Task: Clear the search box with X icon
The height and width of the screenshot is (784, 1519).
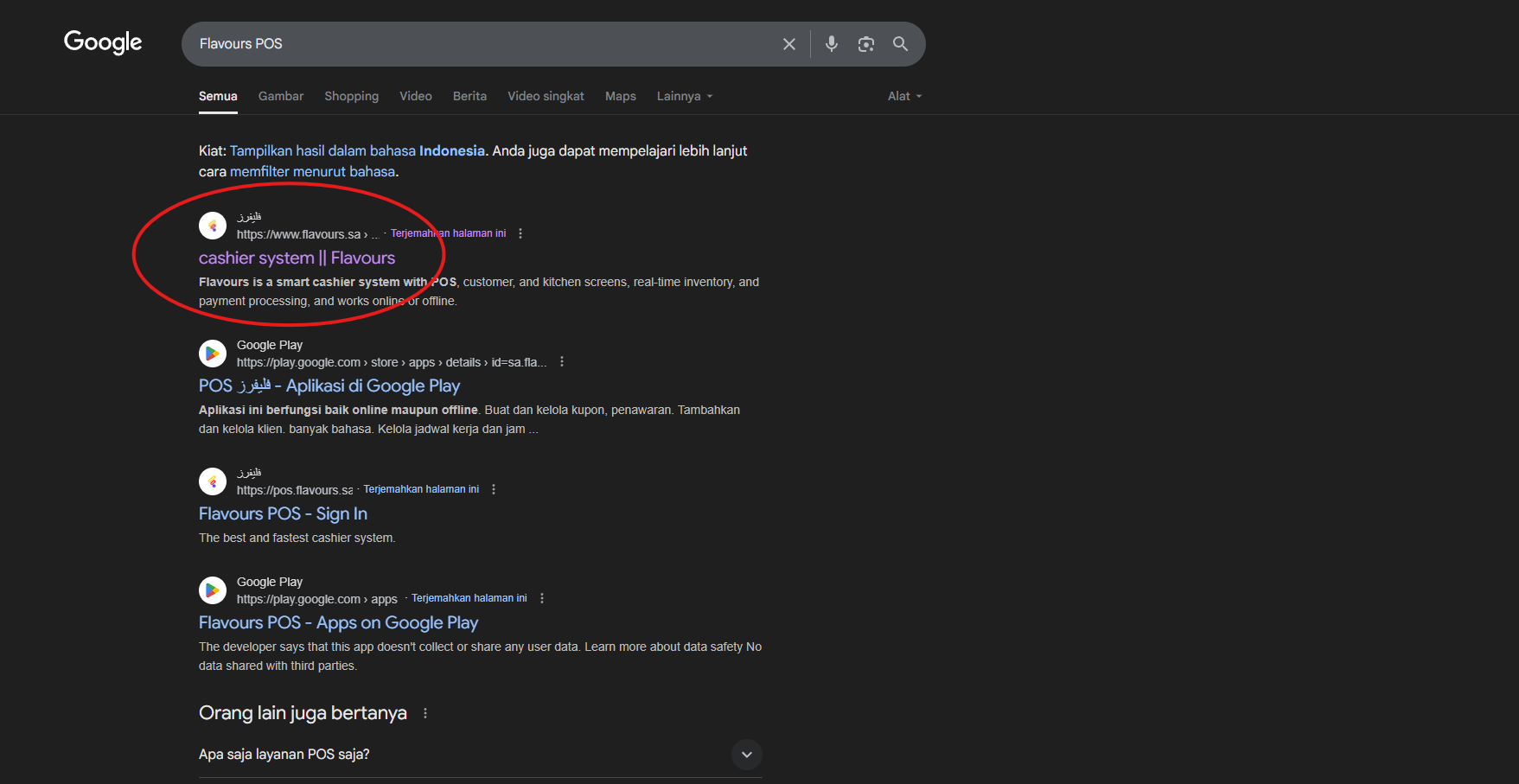Action: point(789,44)
